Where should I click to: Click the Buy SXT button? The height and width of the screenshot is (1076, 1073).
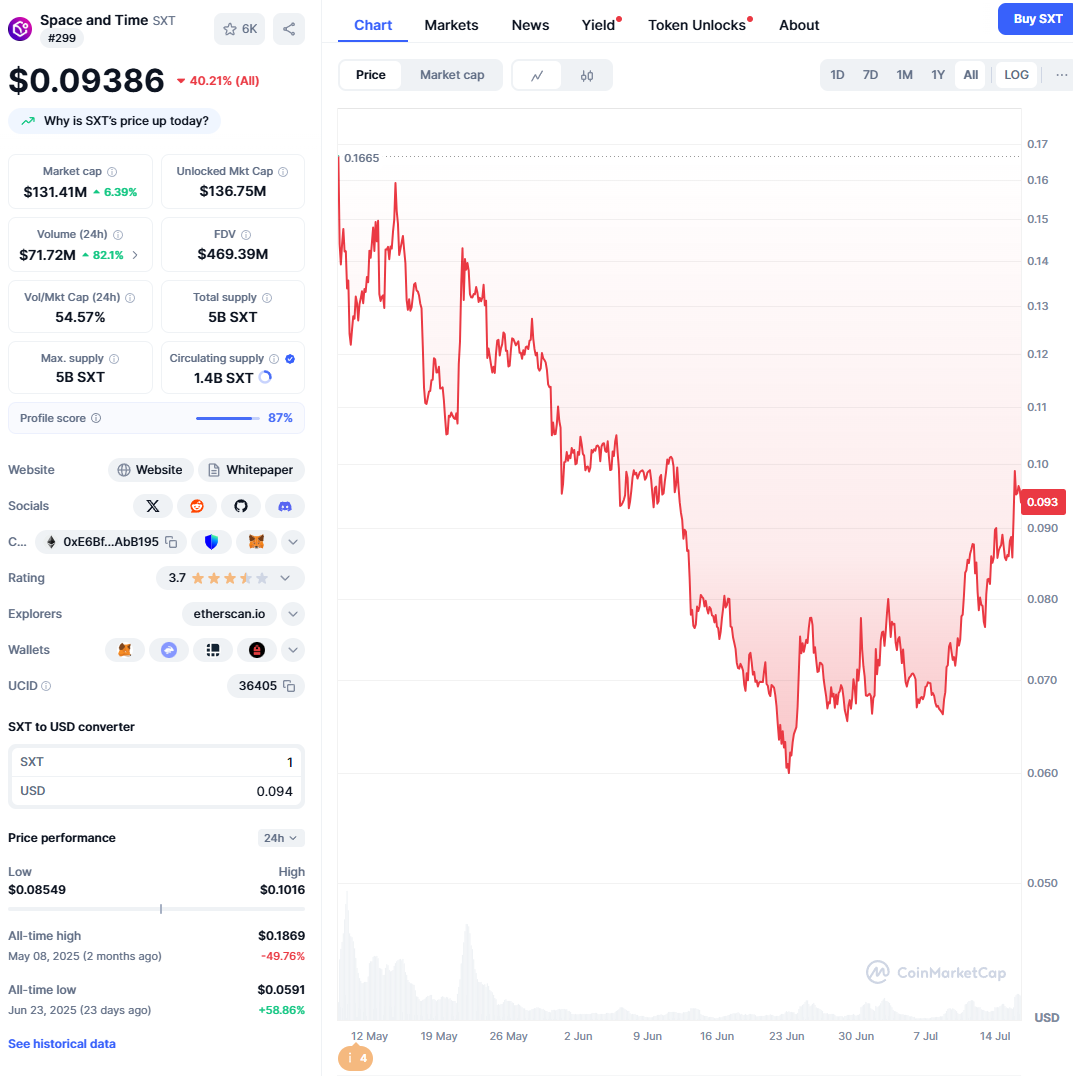point(1035,19)
